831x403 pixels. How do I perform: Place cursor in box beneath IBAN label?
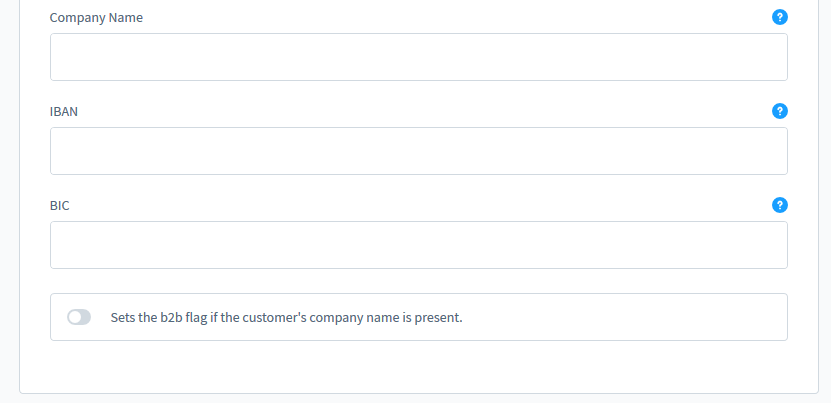pos(419,151)
